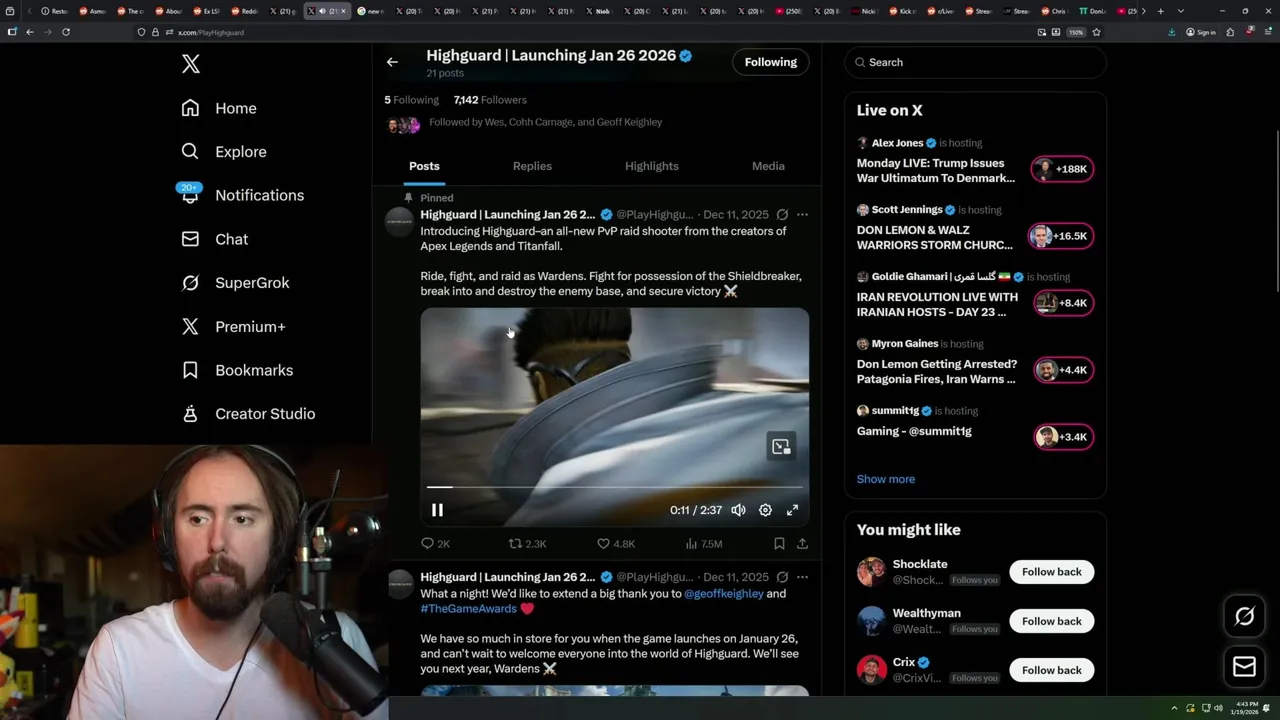
Task: Open floating Grok button
Action: point(1244,617)
